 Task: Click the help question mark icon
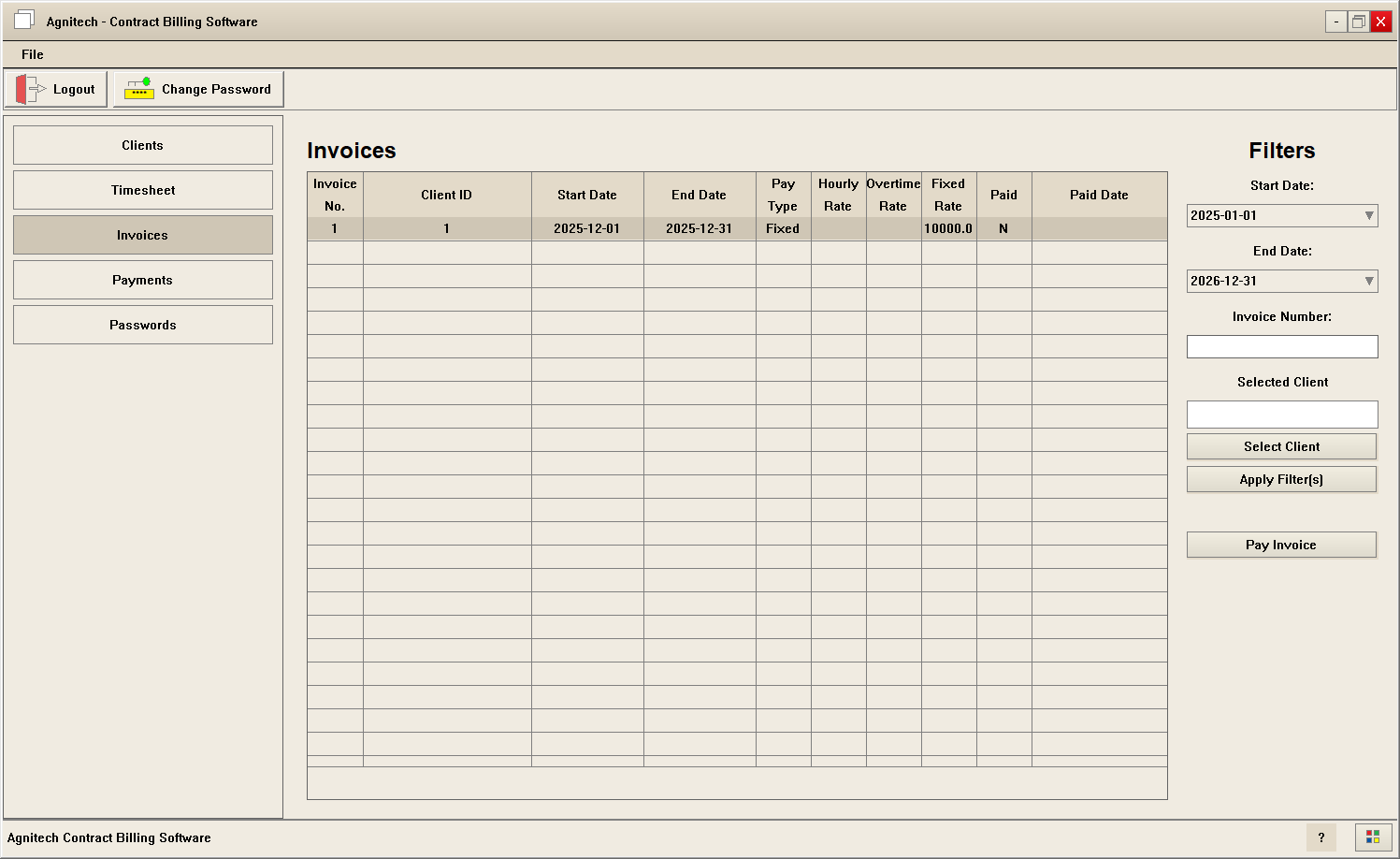tap(1321, 837)
